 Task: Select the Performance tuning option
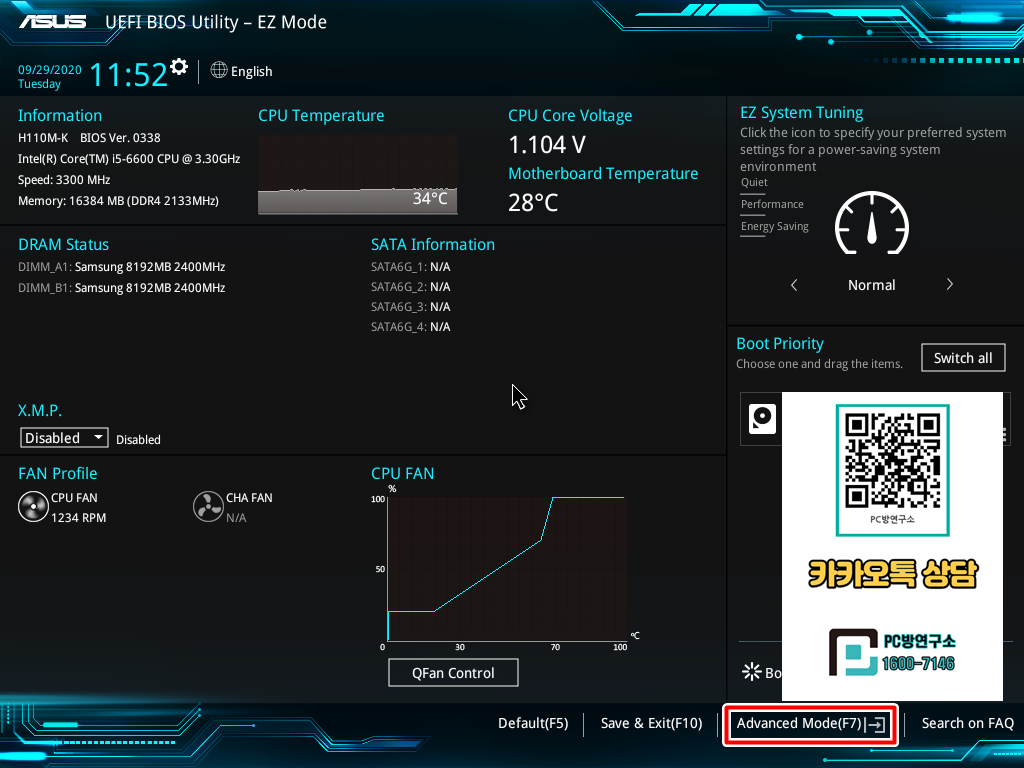[x=772, y=204]
